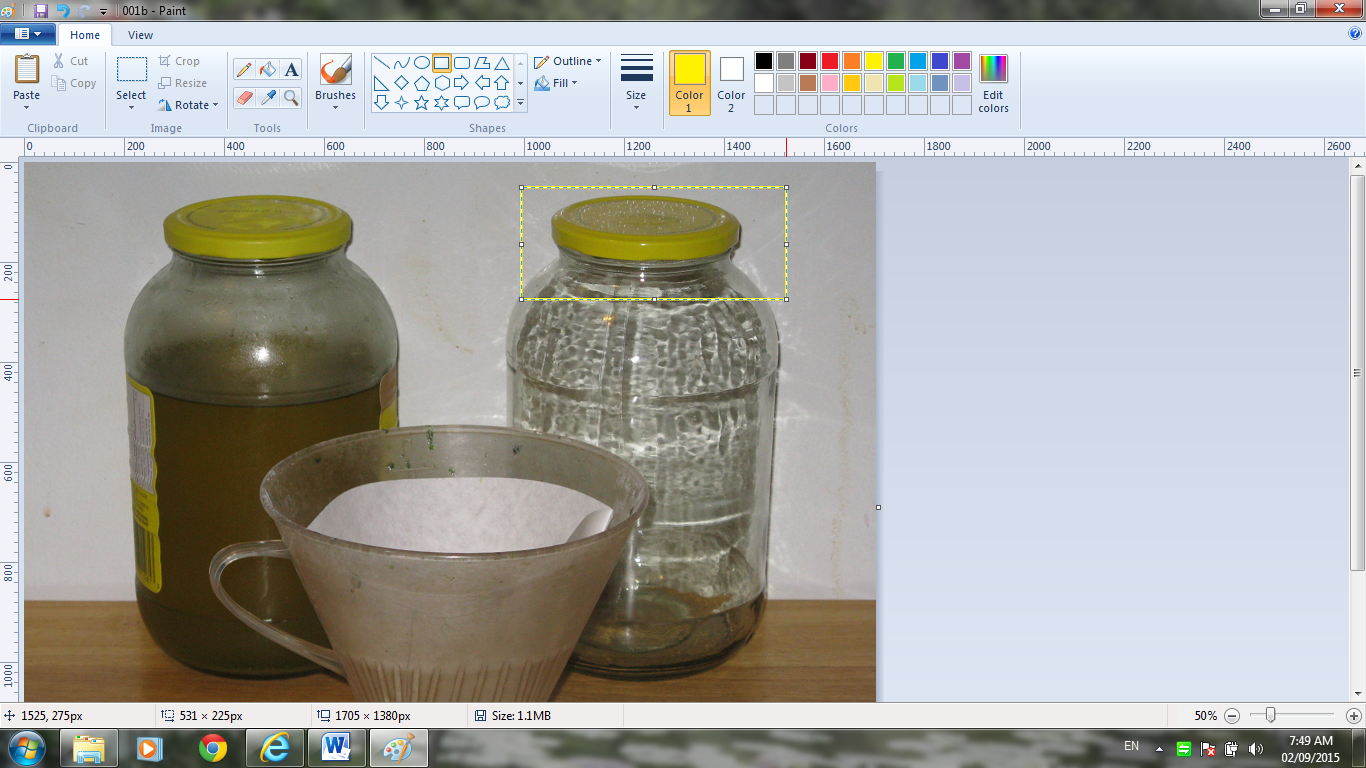Choose the Four-point star shape

click(x=401, y=102)
